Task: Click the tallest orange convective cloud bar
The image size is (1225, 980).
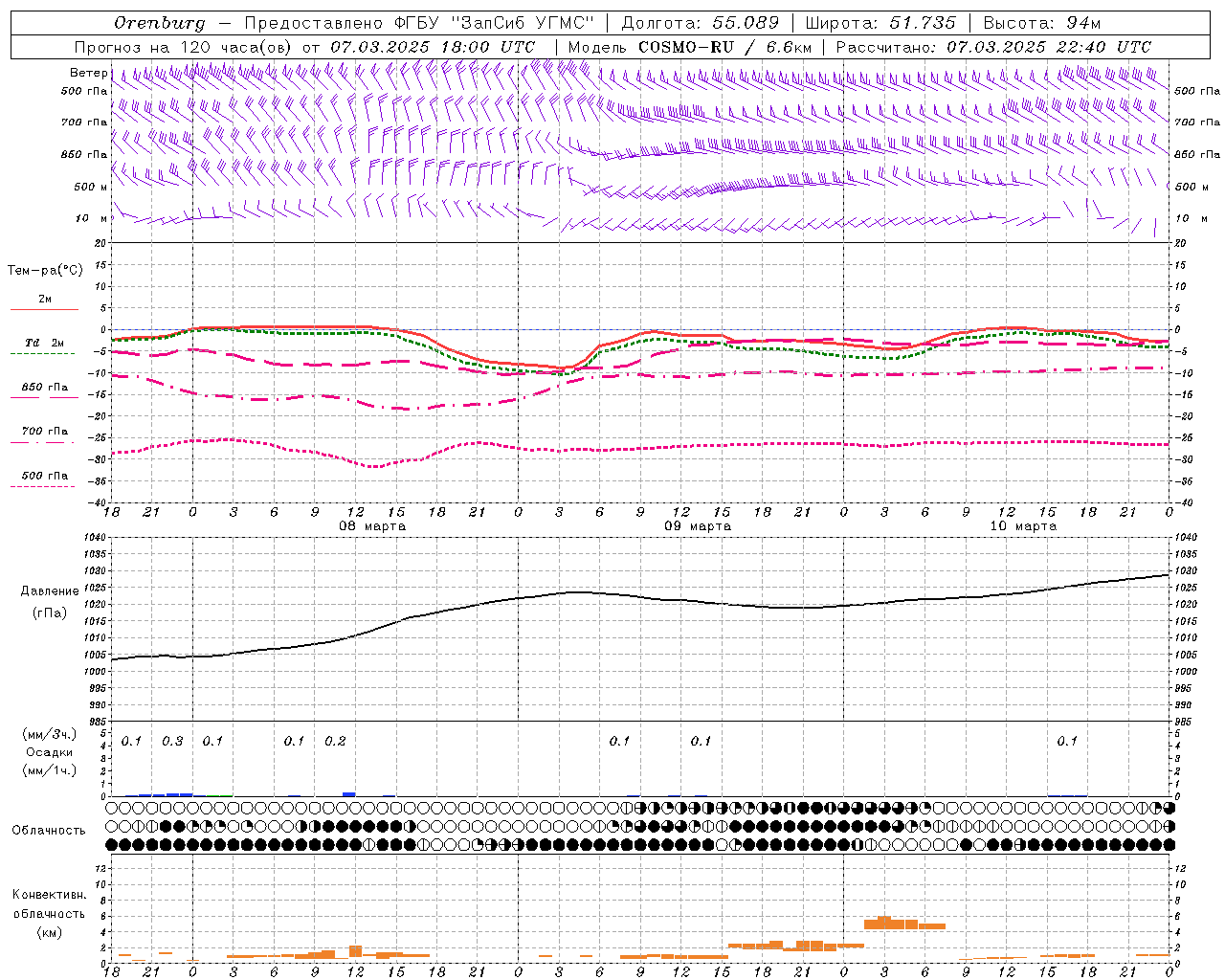Action: 884,923
